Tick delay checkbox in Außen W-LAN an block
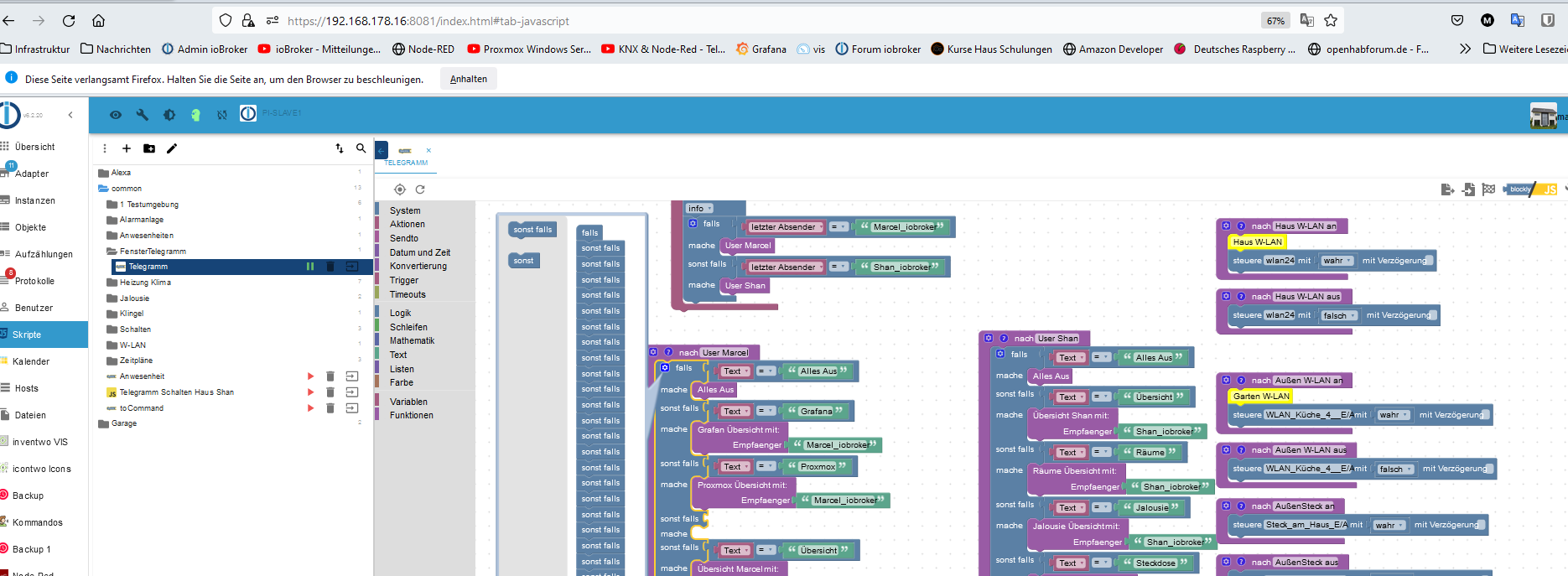The image size is (1568, 576). 1487,415
